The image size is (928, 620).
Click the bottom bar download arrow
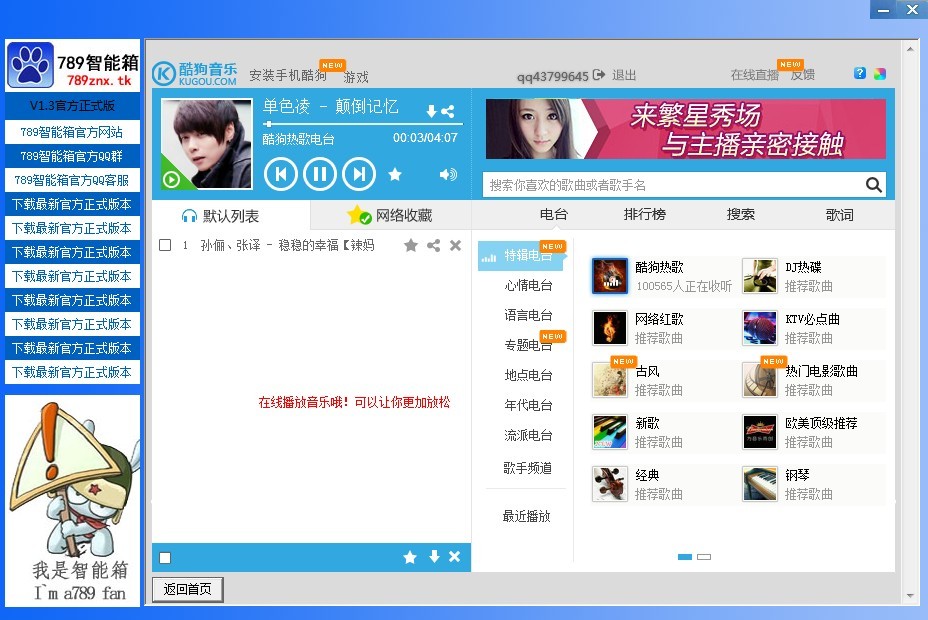[x=434, y=556]
